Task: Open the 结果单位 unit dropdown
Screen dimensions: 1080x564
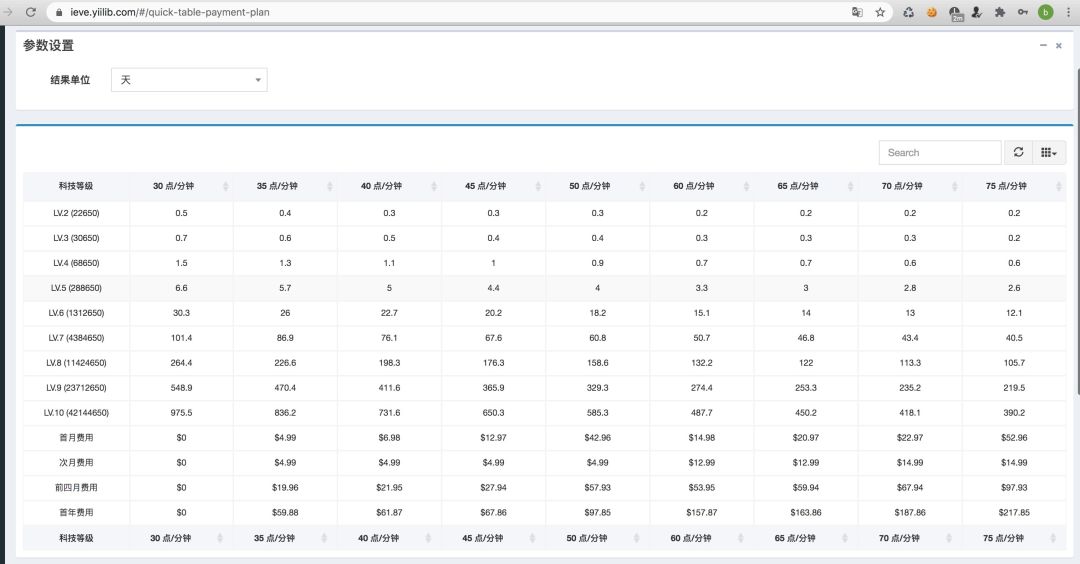Action: (x=188, y=80)
